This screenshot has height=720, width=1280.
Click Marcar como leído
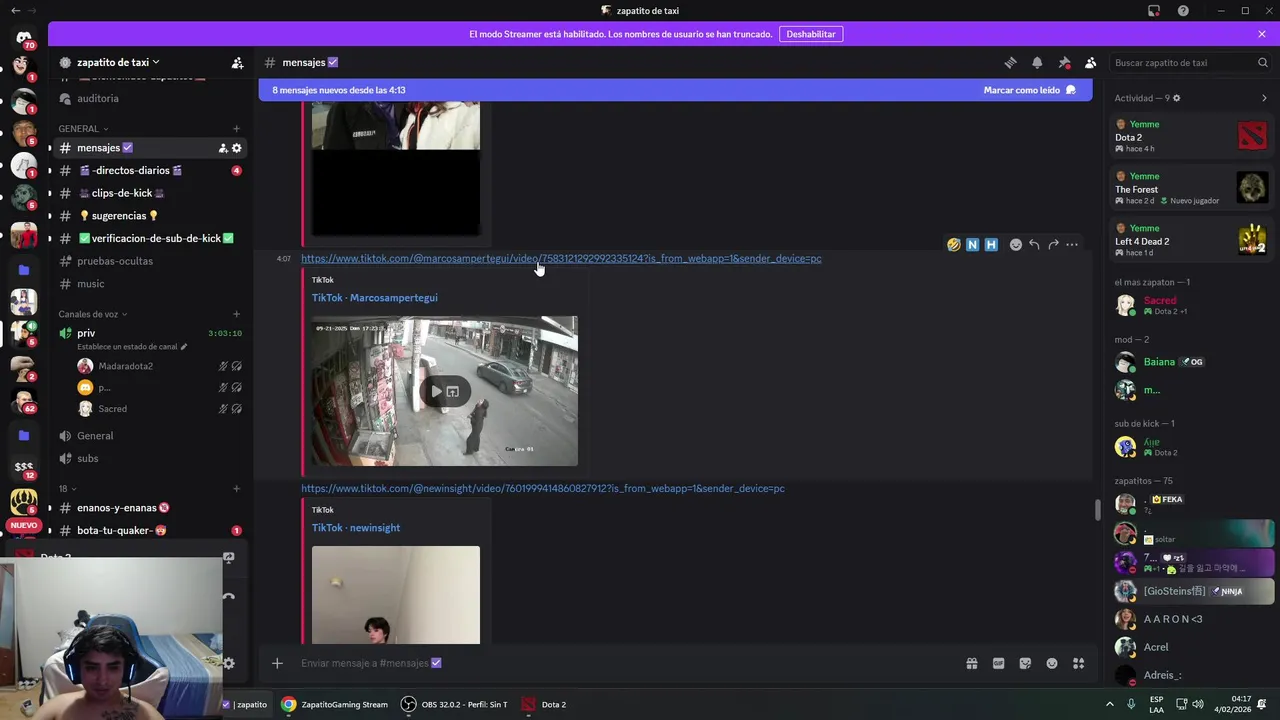[x=1029, y=90]
